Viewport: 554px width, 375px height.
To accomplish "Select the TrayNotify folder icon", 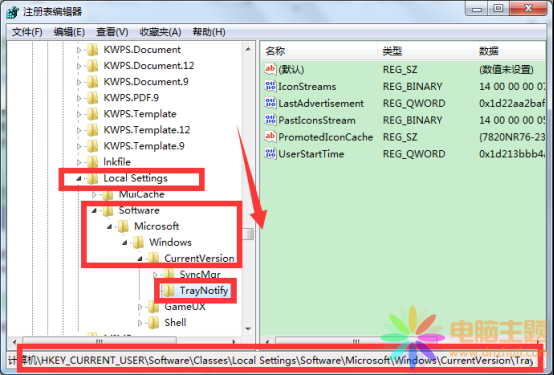I will click(169, 291).
